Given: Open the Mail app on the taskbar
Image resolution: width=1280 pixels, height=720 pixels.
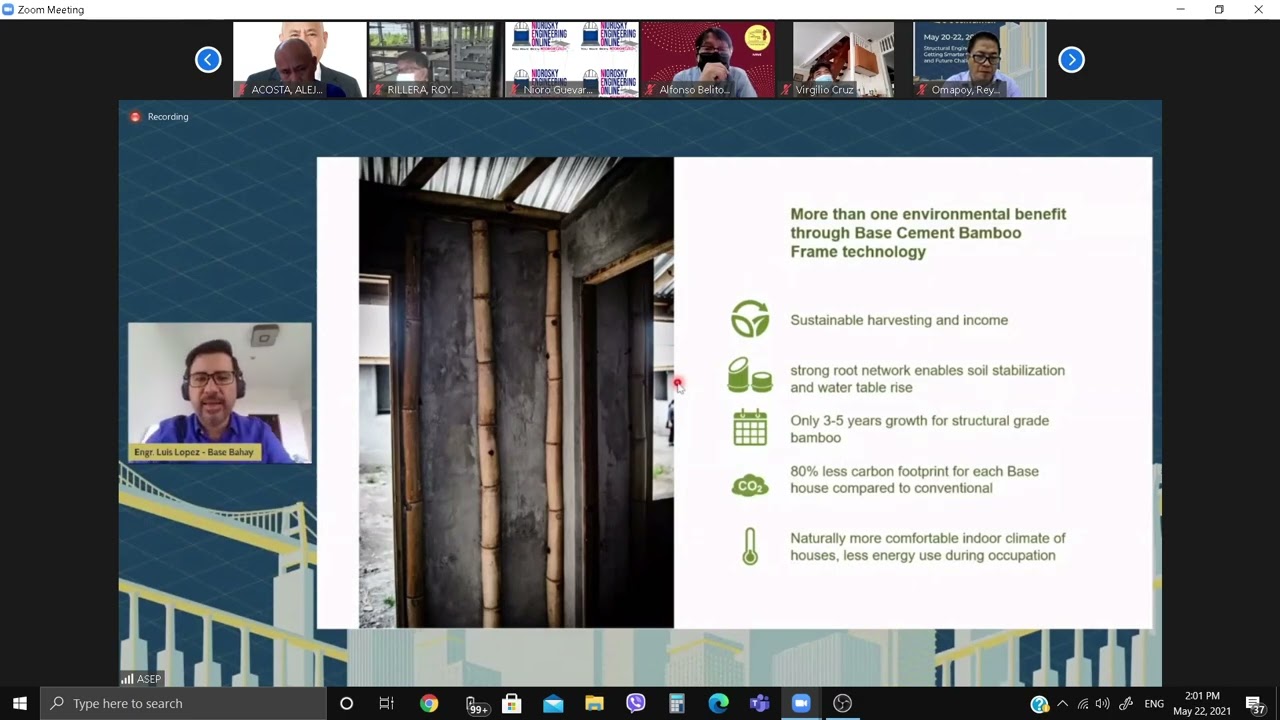Looking at the screenshot, I should pyautogui.click(x=553, y=703).
